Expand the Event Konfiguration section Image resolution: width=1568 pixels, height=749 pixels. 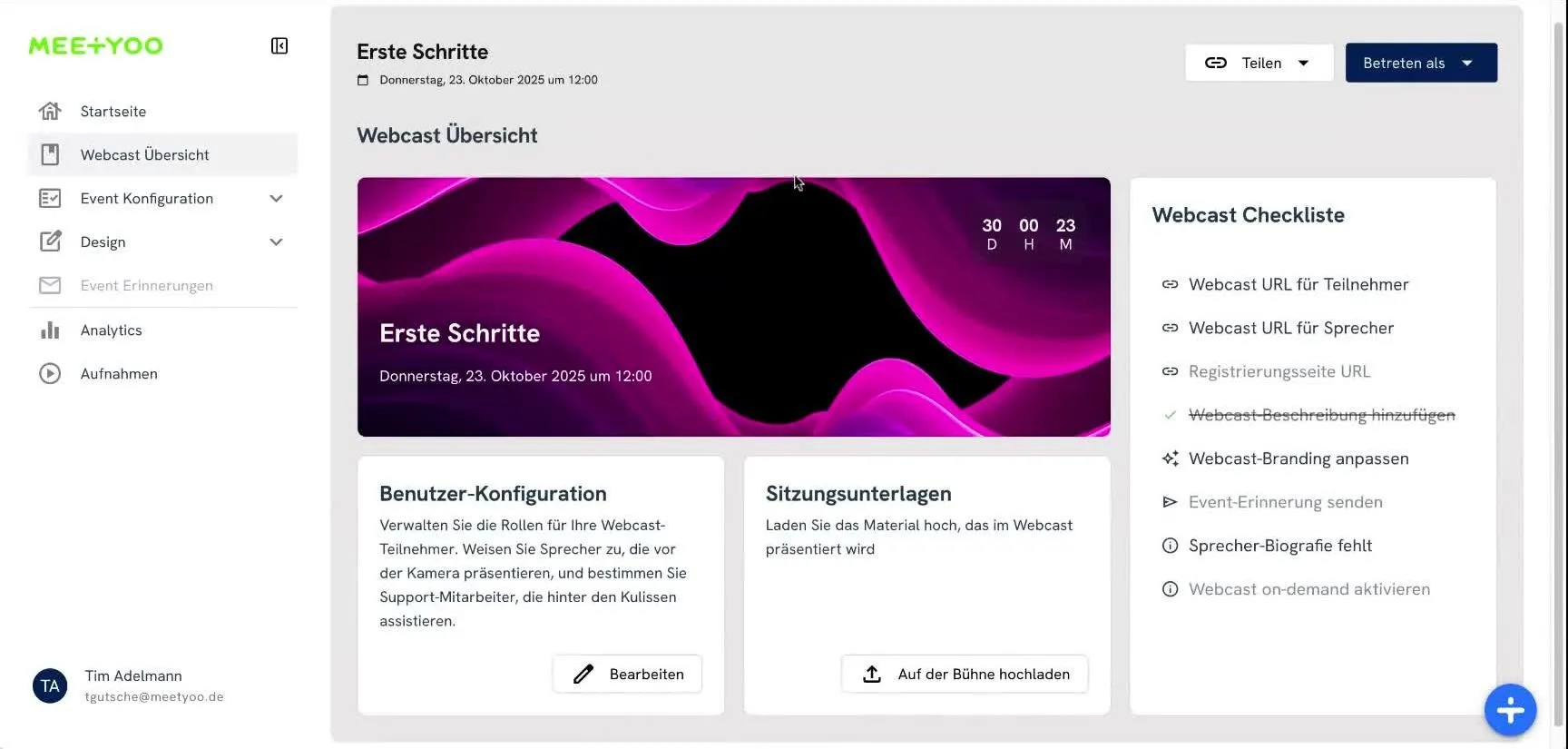point(276,198)
